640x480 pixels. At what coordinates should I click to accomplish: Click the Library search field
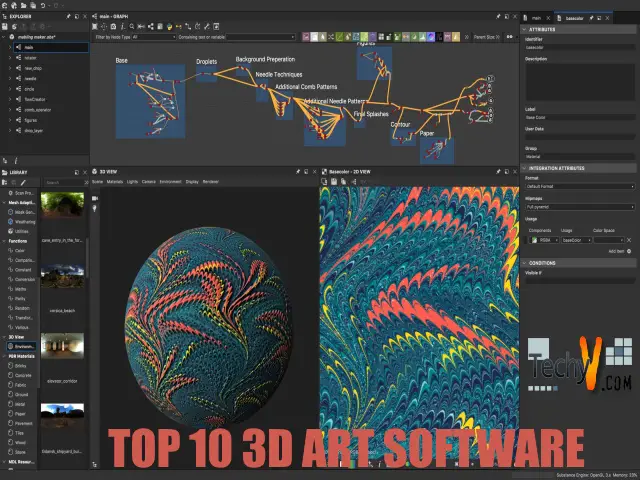click(x=63, y=182)
